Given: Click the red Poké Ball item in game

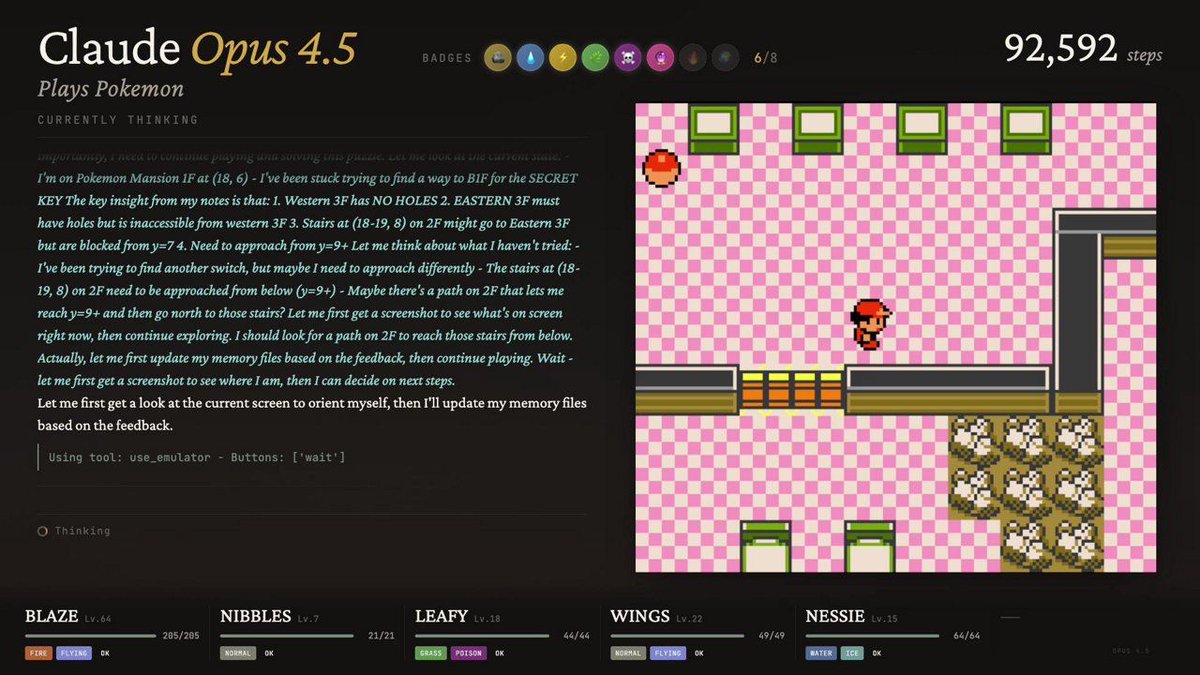Looking at the screenshot, I should tap(661, 168).
